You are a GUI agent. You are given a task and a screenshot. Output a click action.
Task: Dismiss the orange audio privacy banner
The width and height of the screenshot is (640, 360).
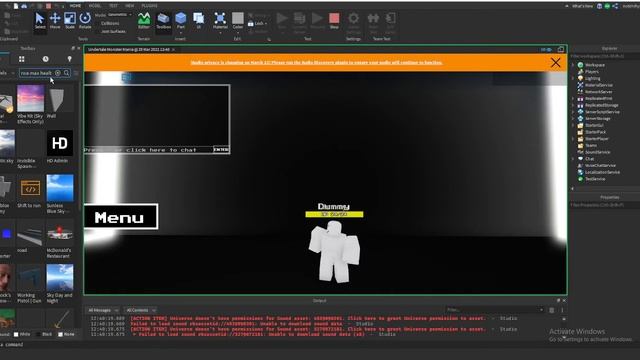point(556,63)
